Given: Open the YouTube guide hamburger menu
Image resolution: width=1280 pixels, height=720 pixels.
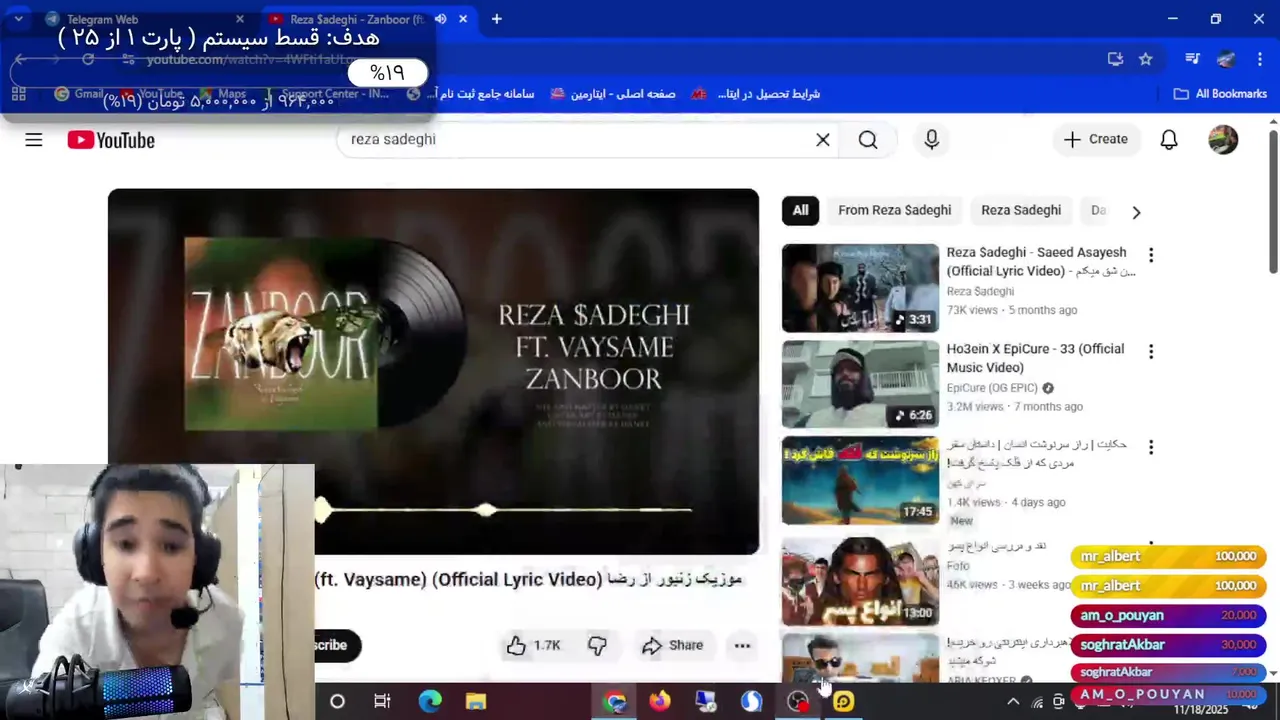Looking at the screenshot, I should 34,140.
